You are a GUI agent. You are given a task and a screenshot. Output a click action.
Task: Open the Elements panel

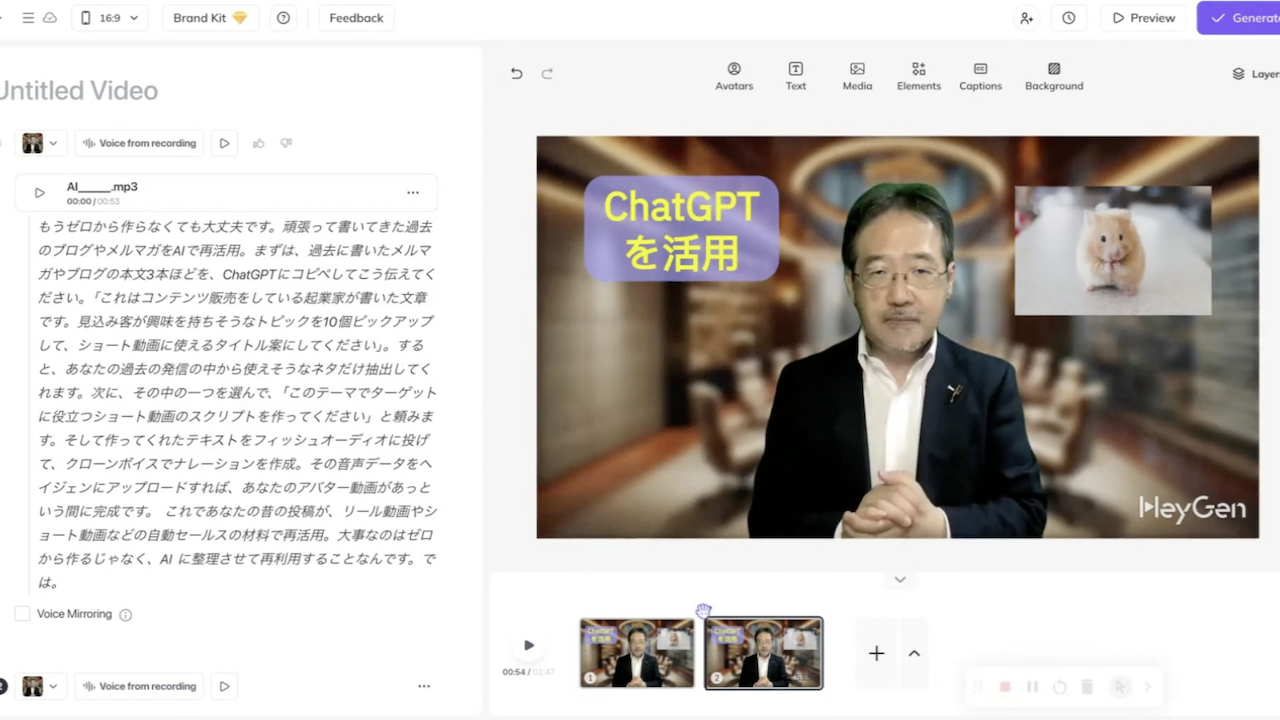[919, 76]
